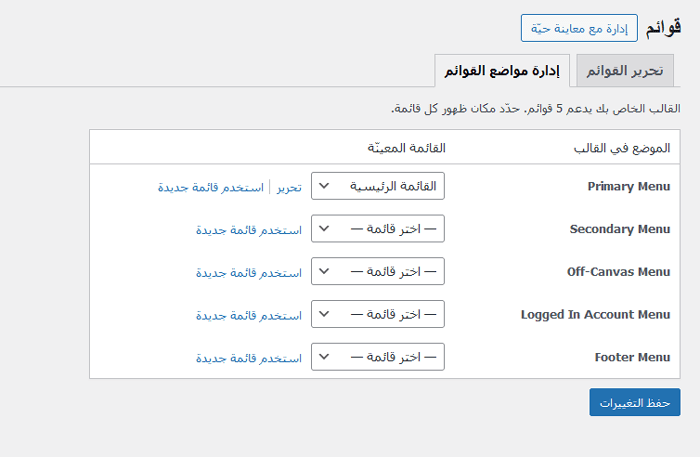This screenshot has height=457, width=700.
Task: Click the 'القائمة المعيّنة' column header
Action: click(x=406, y=148)
